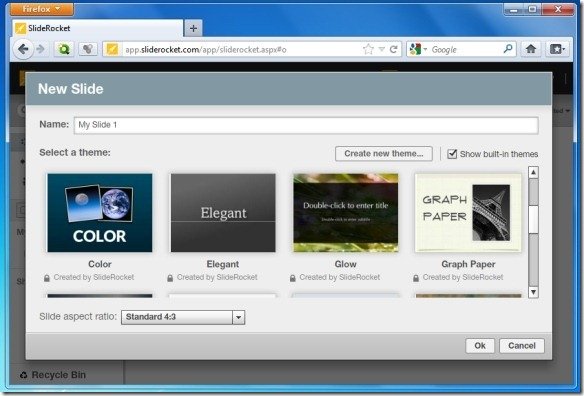Click the search magnifier icon
The width and height of the screenshot is (584, 396).
pyautogui.click(x=508, y=48)
